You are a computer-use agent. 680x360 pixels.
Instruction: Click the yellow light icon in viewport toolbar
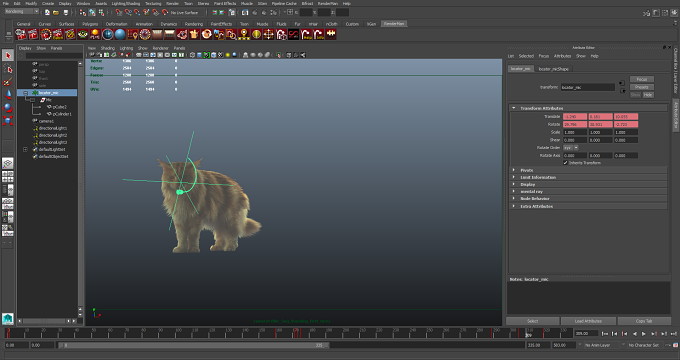(228, 55)
